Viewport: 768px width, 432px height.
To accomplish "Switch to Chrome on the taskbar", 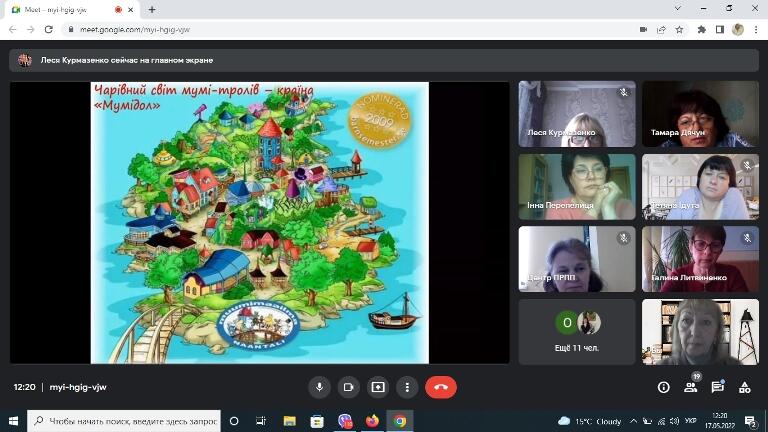I will pyautogui.click(x=400, y=421).
